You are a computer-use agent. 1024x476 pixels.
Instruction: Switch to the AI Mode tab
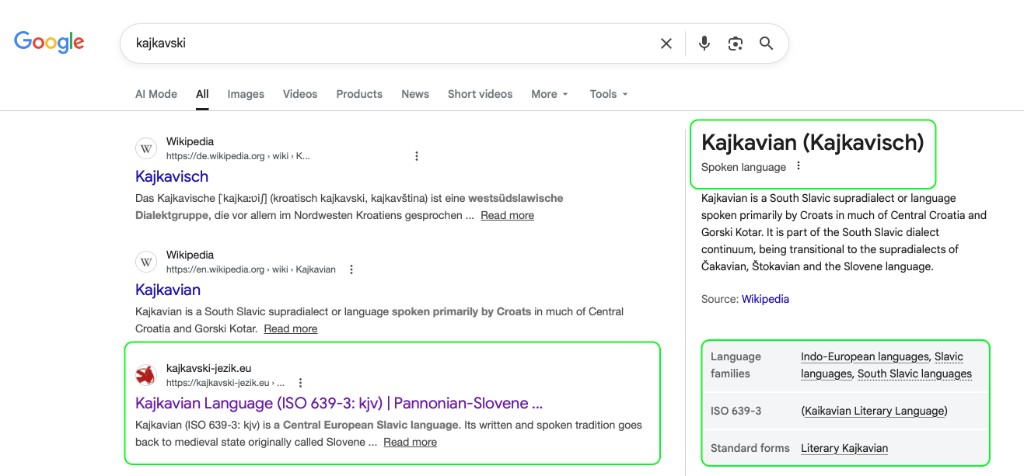[x=156, y=94]
